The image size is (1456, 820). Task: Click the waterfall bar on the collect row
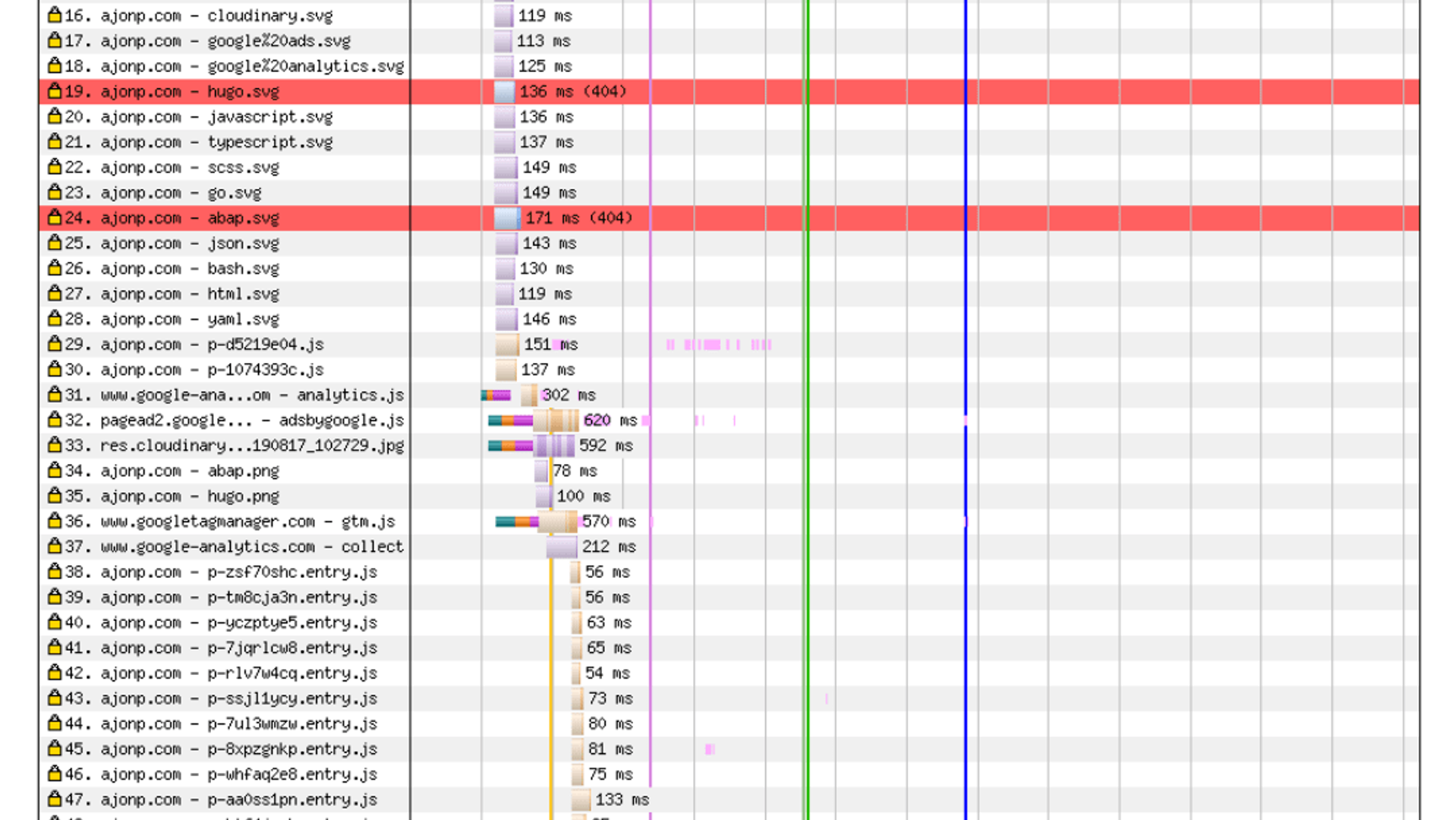(x=562, y=547)
